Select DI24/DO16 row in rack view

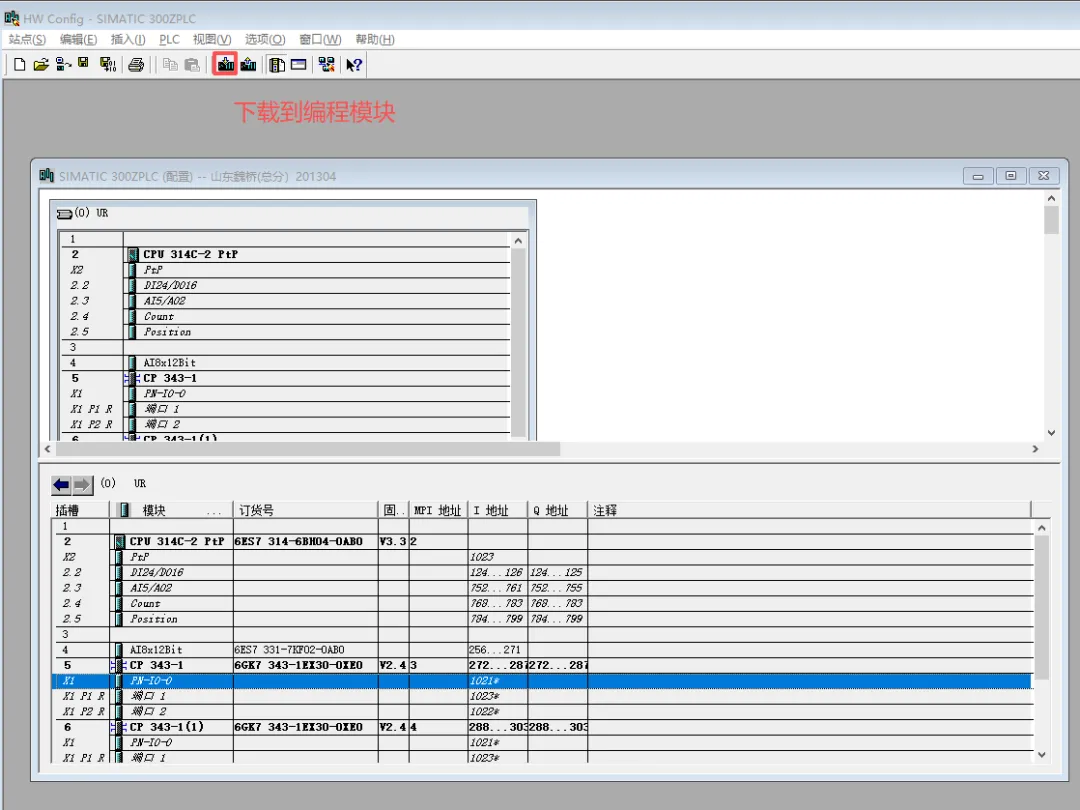pos(285,285)
